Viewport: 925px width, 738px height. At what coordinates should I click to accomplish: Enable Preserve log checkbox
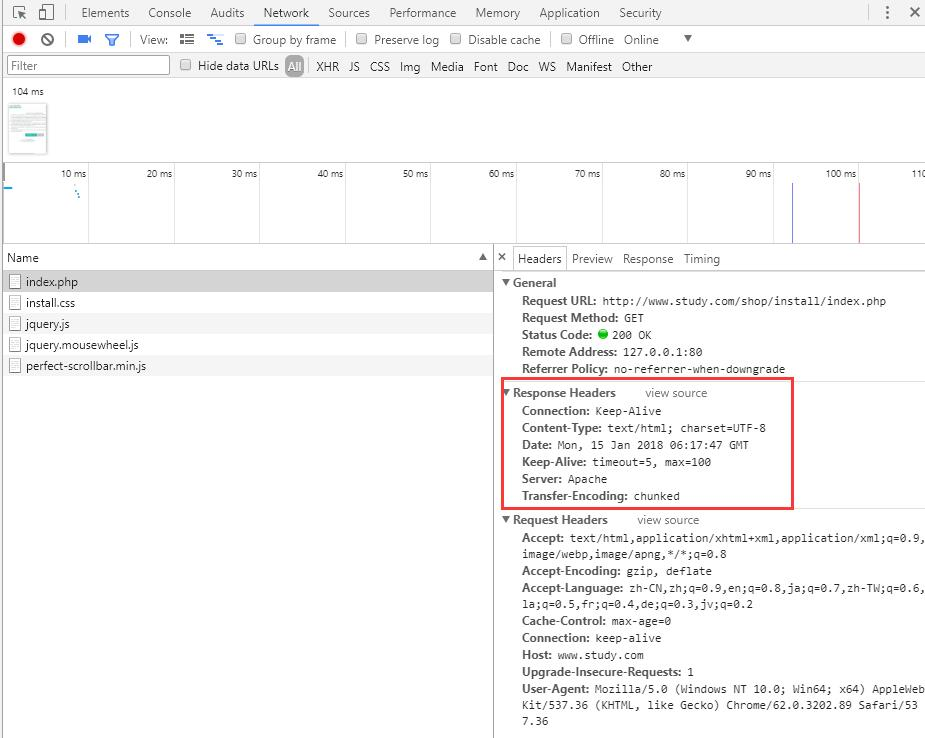[362, 39]
